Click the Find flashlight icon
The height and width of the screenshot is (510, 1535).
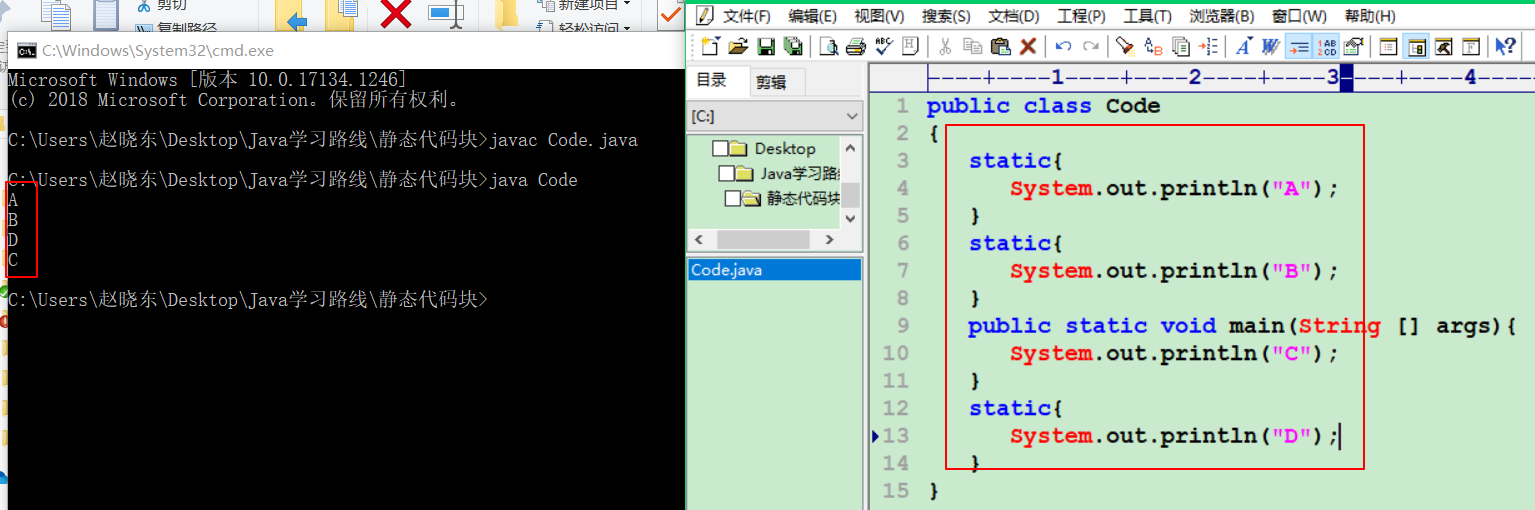tap(1126, 46)
